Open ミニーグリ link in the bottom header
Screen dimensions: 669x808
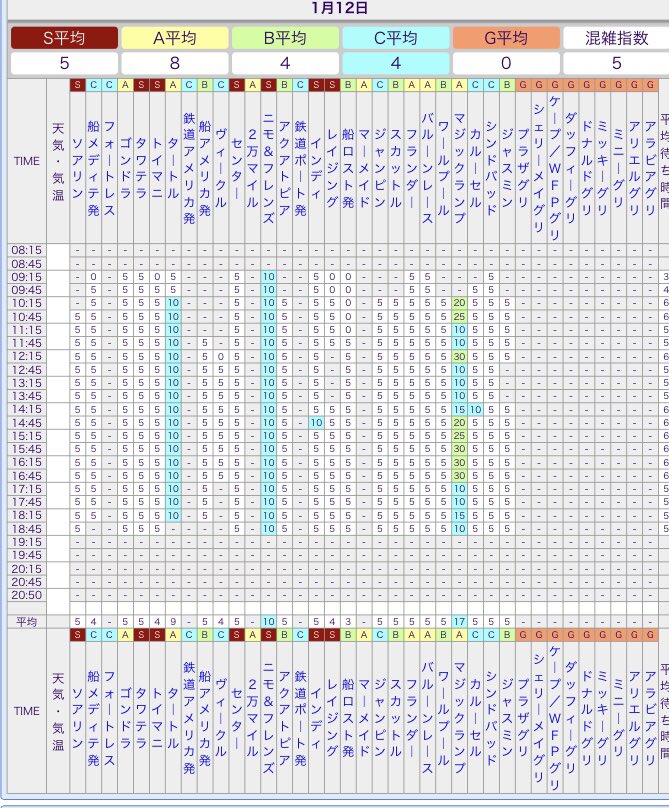pos(618,718)
